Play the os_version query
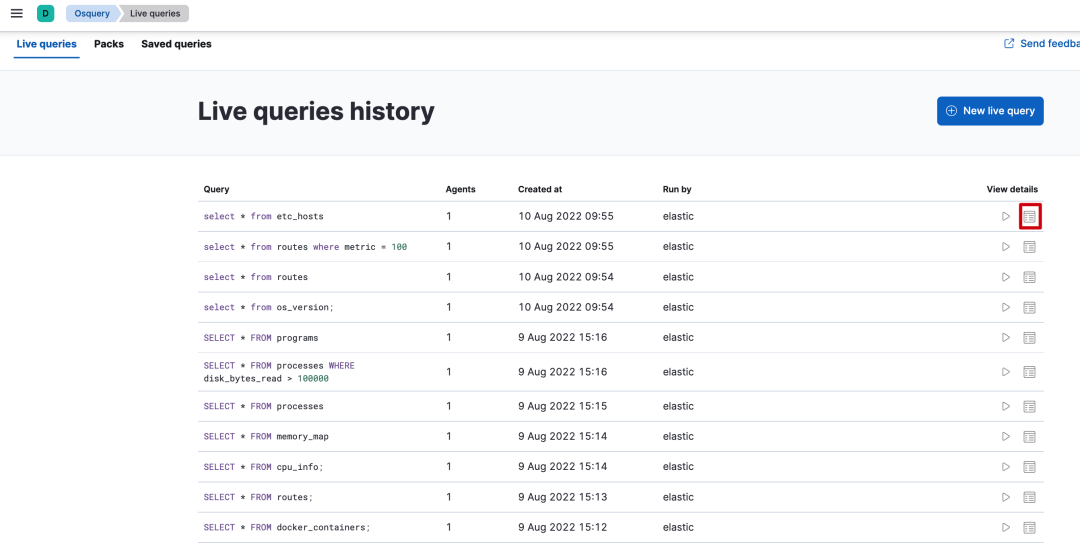Screen dimensions: 1080x544 pyautogui.click(x=1006, y=307)
